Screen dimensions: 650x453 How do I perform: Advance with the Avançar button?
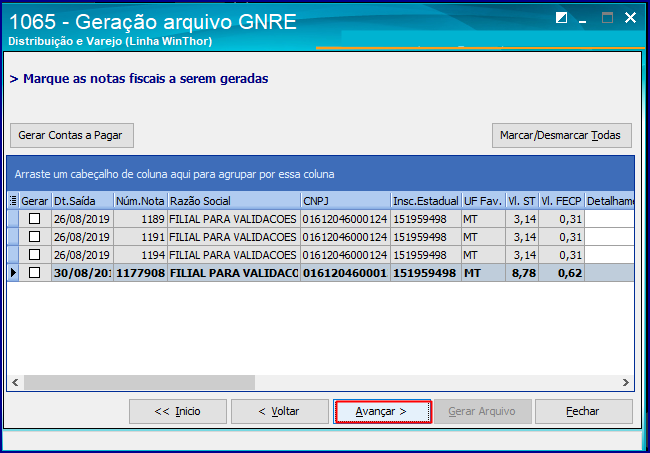[x=382, y=411]
